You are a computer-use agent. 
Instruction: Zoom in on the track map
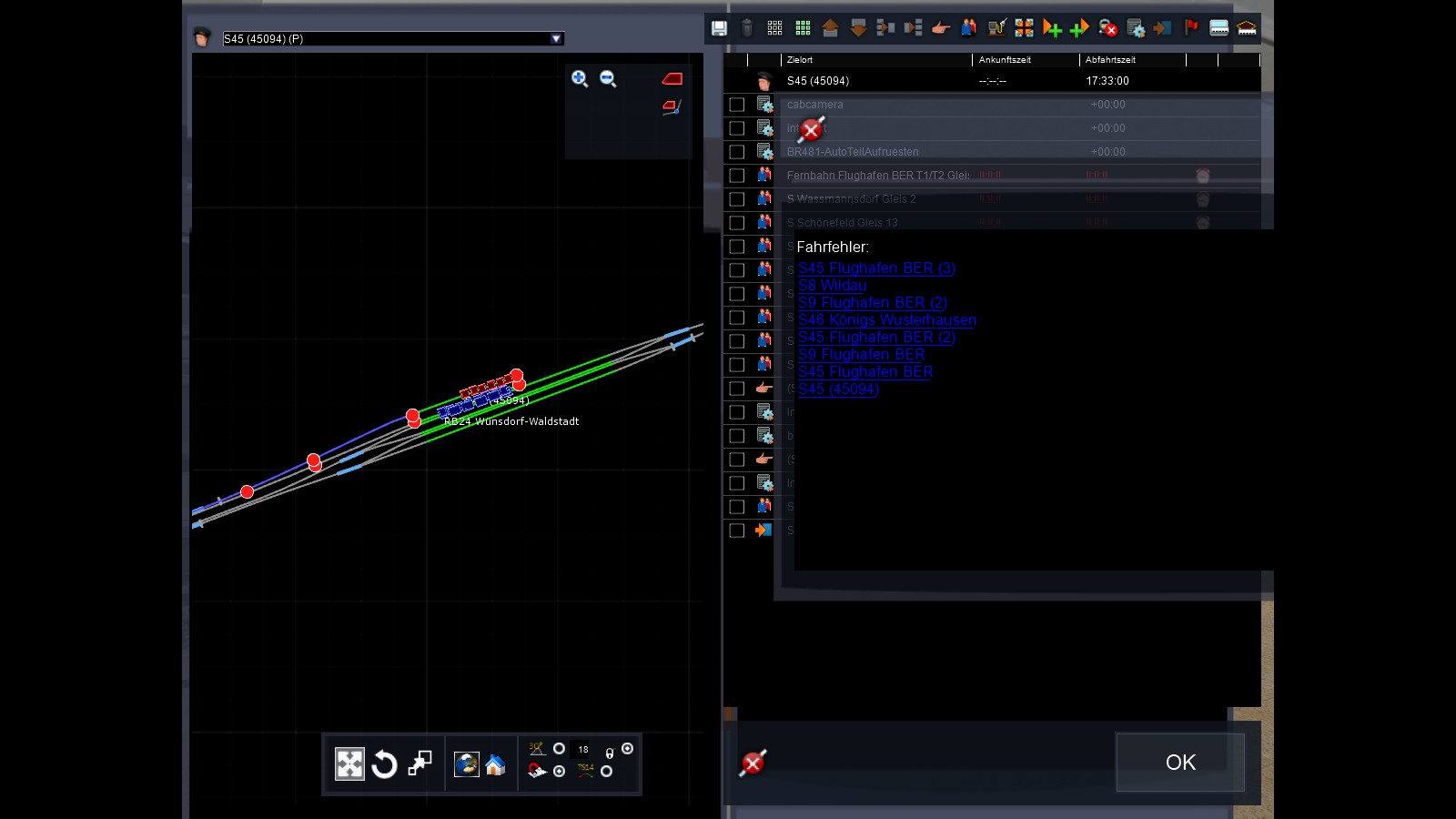tap(580, 79)
